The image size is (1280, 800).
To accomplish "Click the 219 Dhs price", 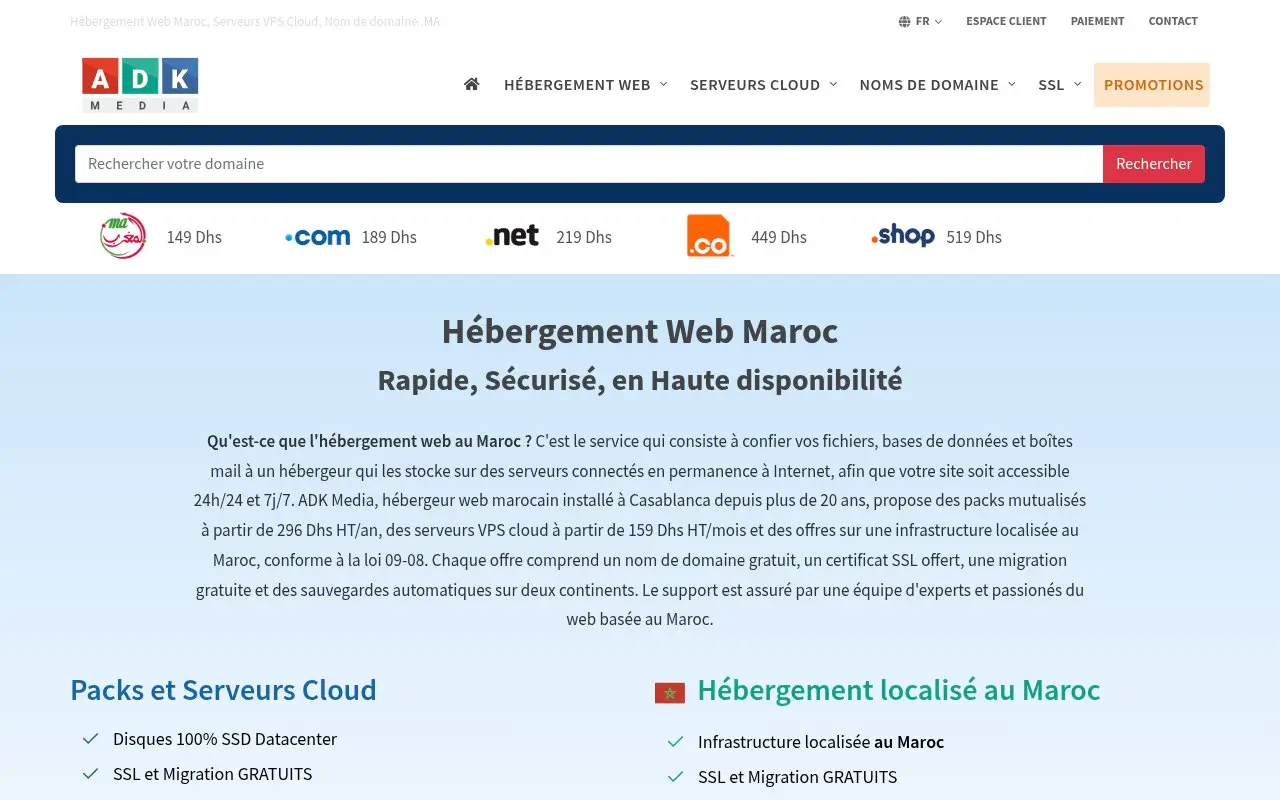I will pos(584,237).
